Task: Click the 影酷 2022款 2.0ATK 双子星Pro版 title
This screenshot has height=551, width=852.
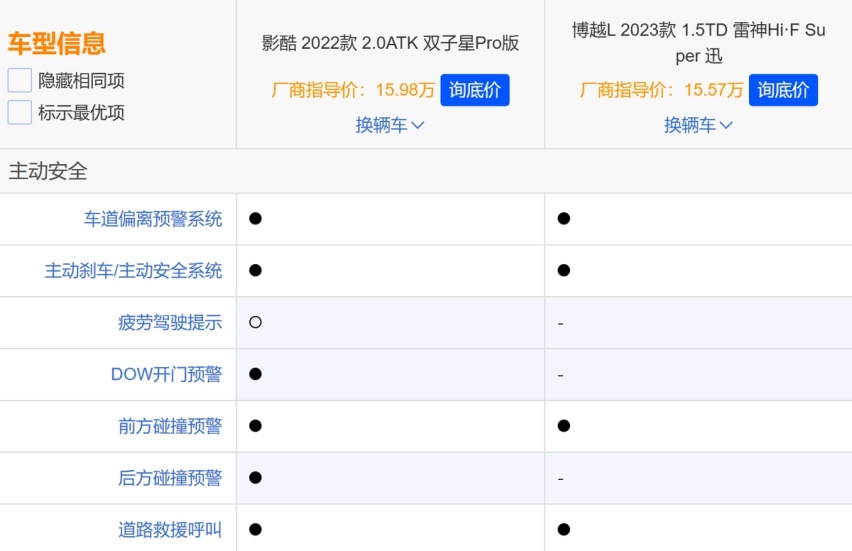Action: click(390, 43)
